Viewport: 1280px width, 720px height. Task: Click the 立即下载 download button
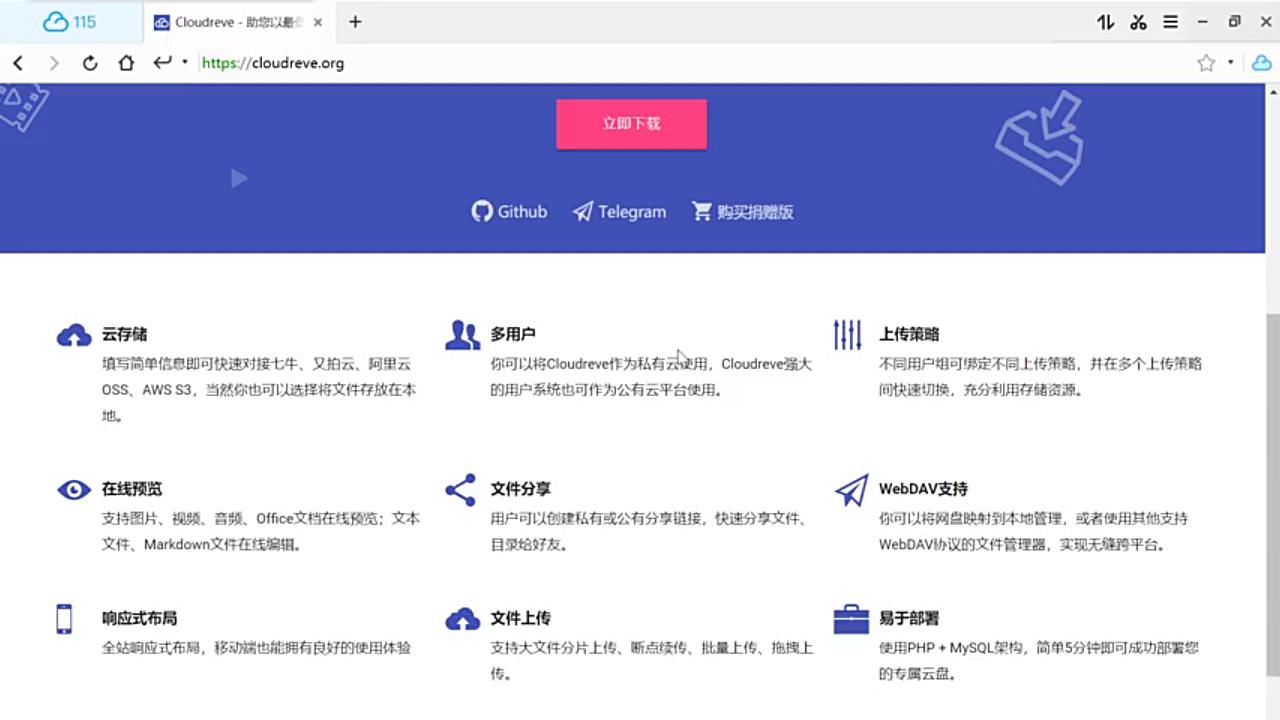pos(631,124)
